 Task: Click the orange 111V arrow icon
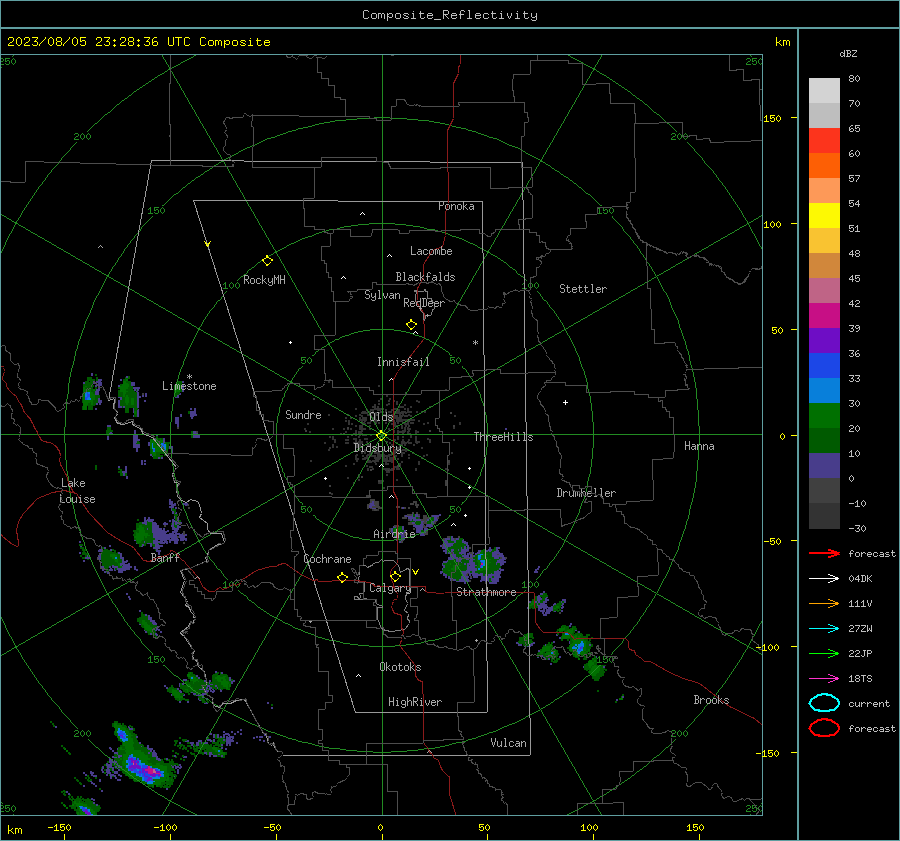pos(824,603)
